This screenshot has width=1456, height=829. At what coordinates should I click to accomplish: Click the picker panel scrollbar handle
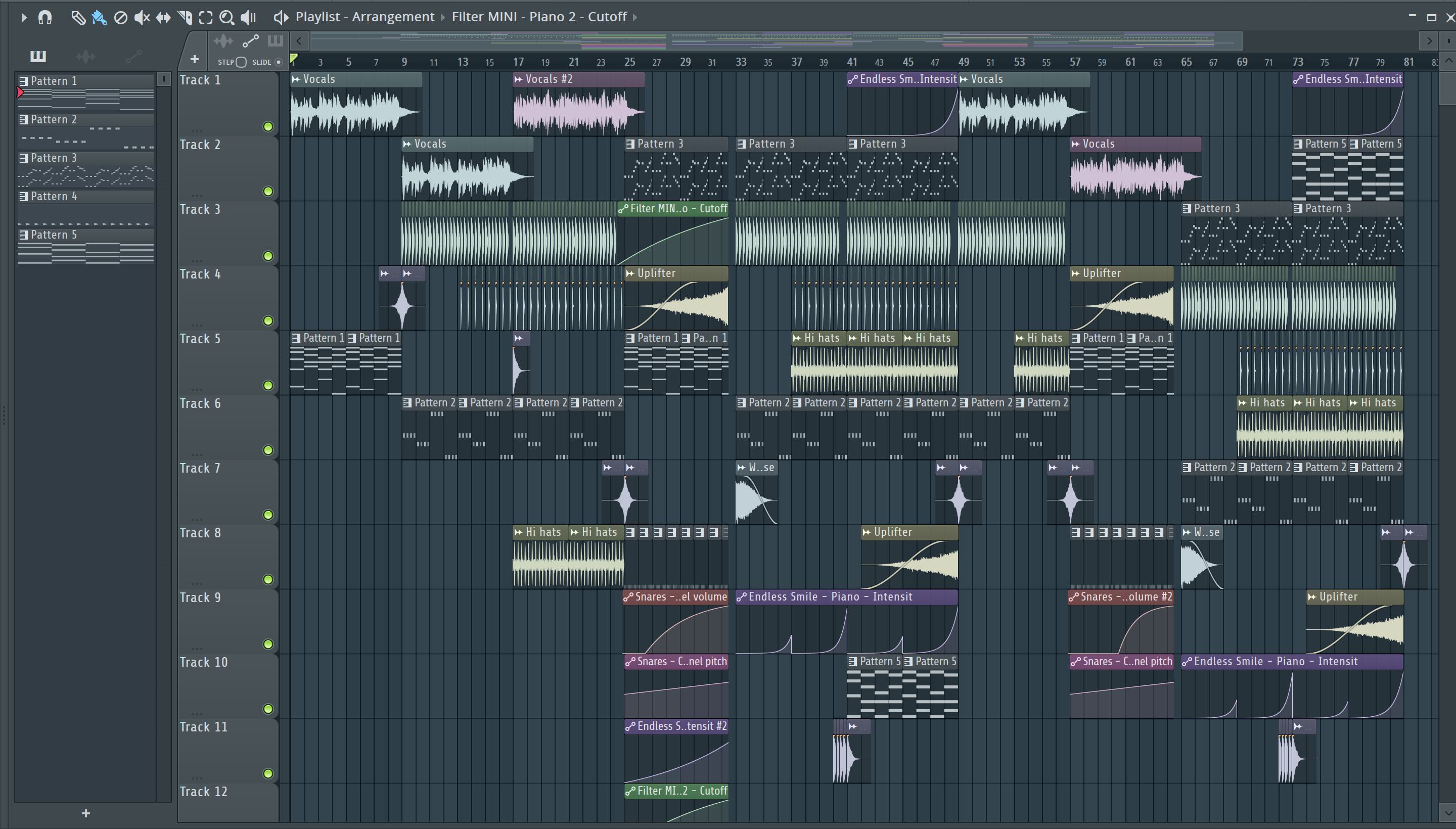pos(163,78)
